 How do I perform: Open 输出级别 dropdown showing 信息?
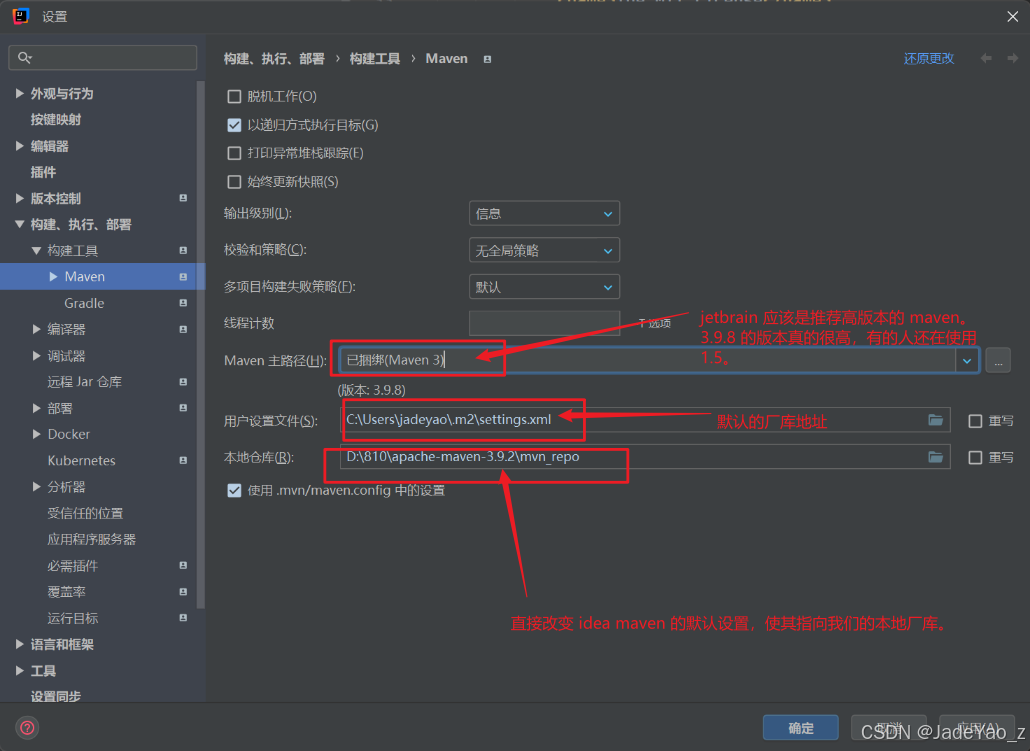pos(545,214)
